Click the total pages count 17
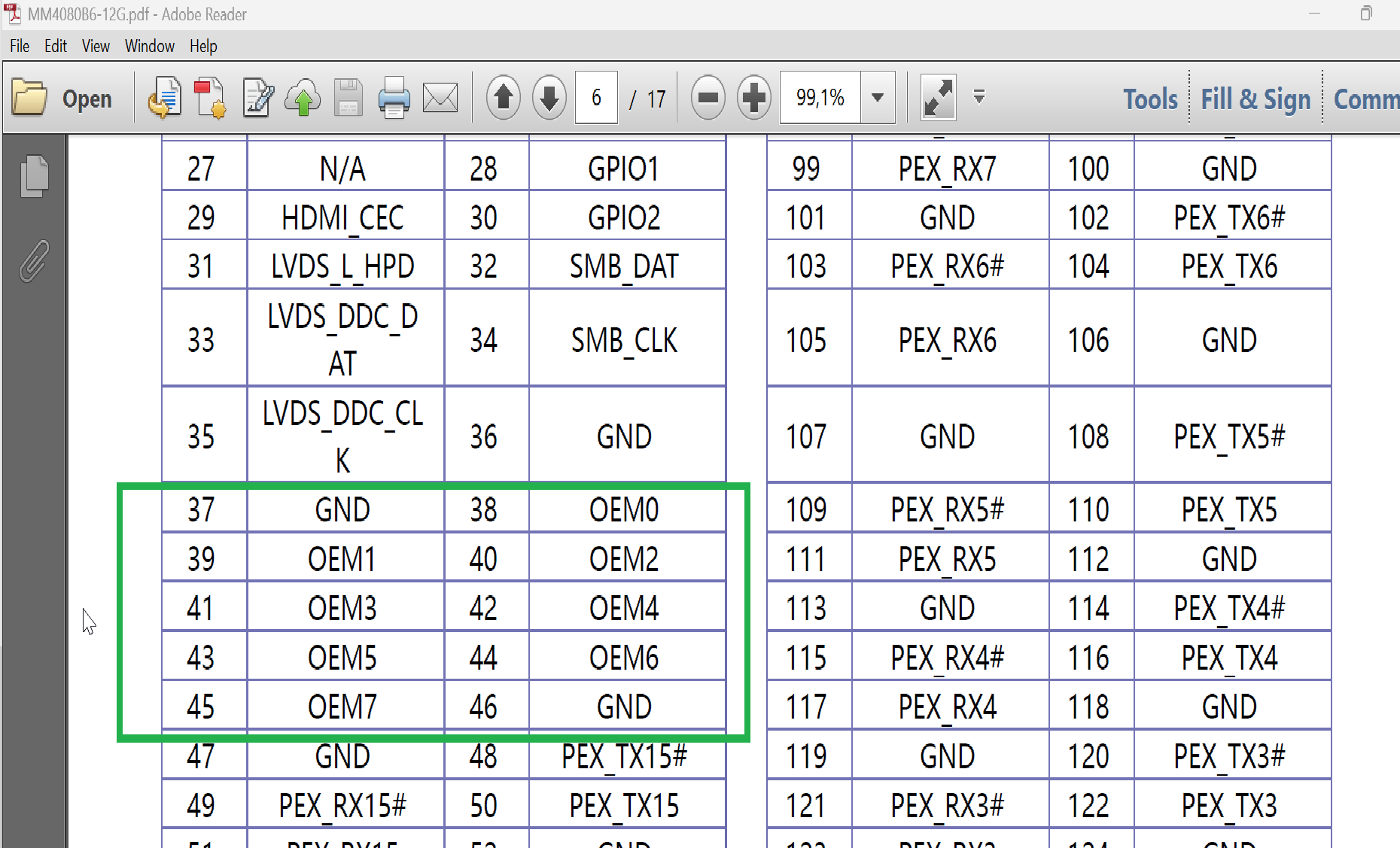Screen dimensions: 1400x848 pyautogui.click(x=656, y=99)
